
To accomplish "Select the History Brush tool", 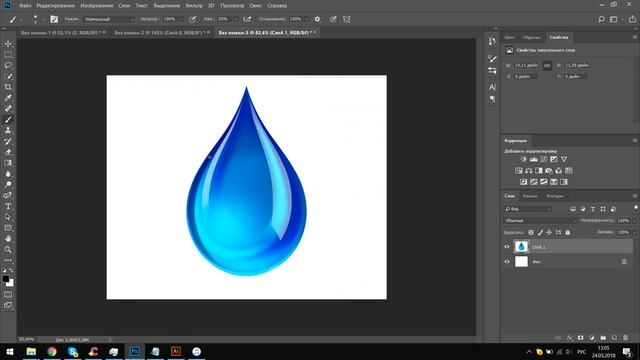I will tap(8, 141).
